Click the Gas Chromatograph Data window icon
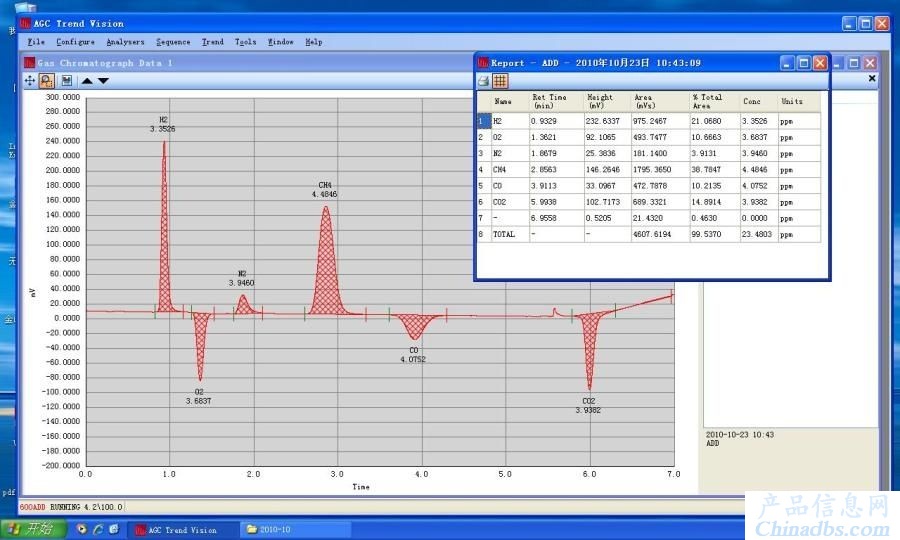Screen dimensions: 900x540 [x=29, y=63]
